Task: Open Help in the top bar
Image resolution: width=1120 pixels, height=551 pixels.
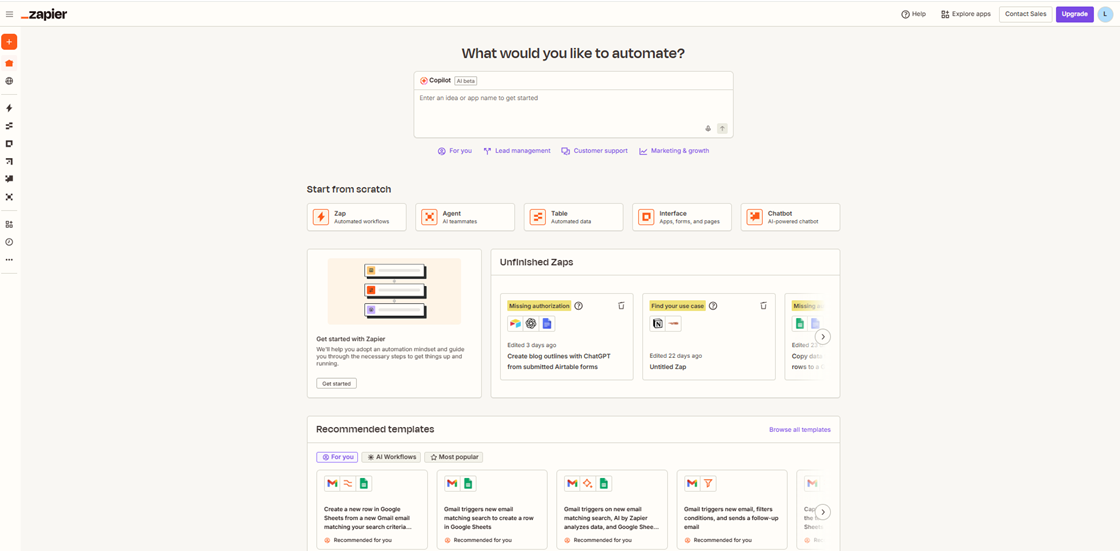Action: (x=914, y=14)
